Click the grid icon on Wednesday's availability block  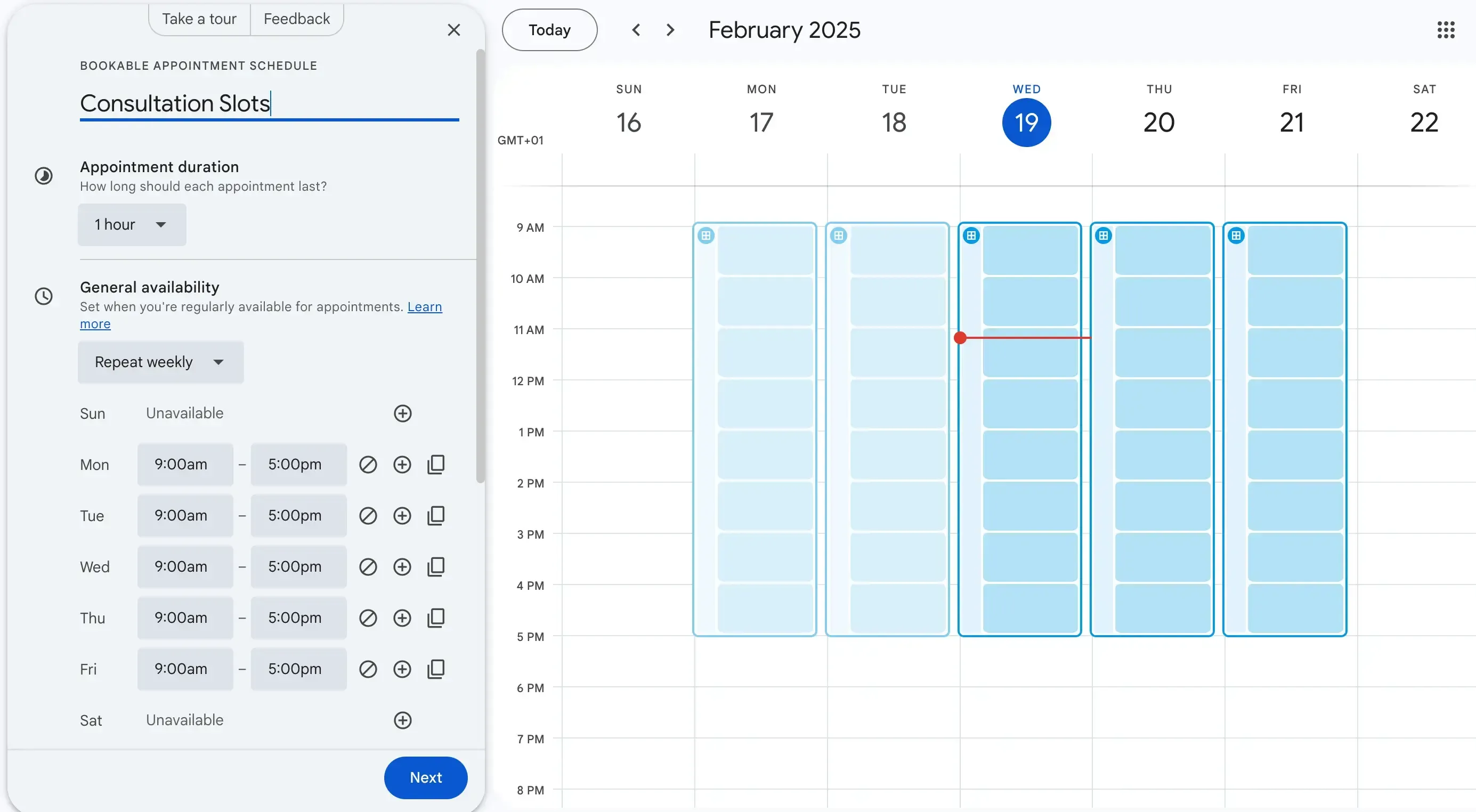click(971, 235)
